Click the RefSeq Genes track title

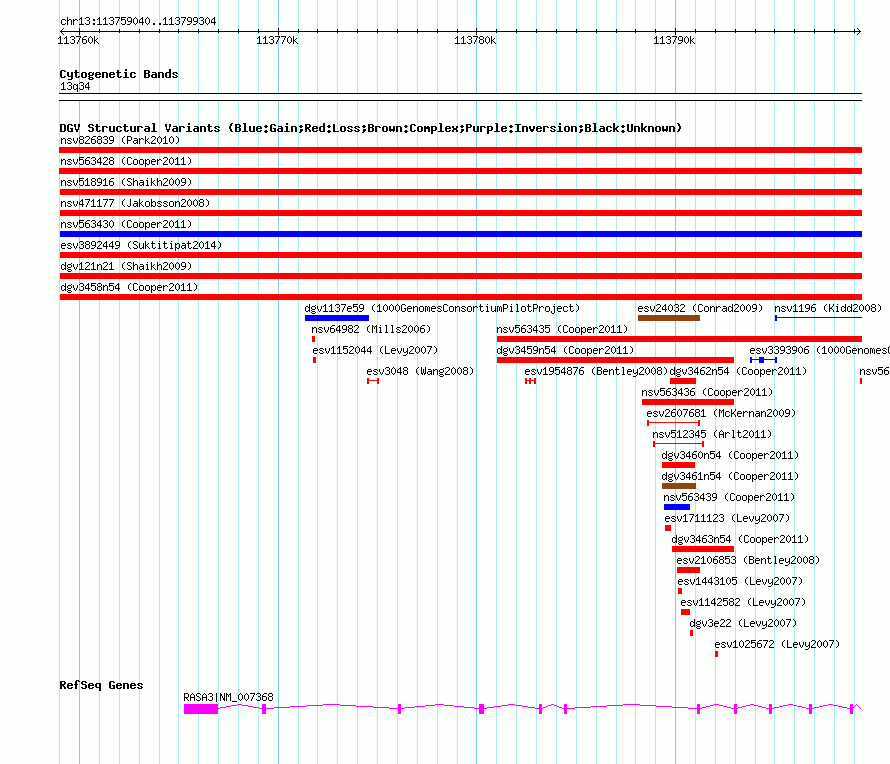(x=101, y=685)
